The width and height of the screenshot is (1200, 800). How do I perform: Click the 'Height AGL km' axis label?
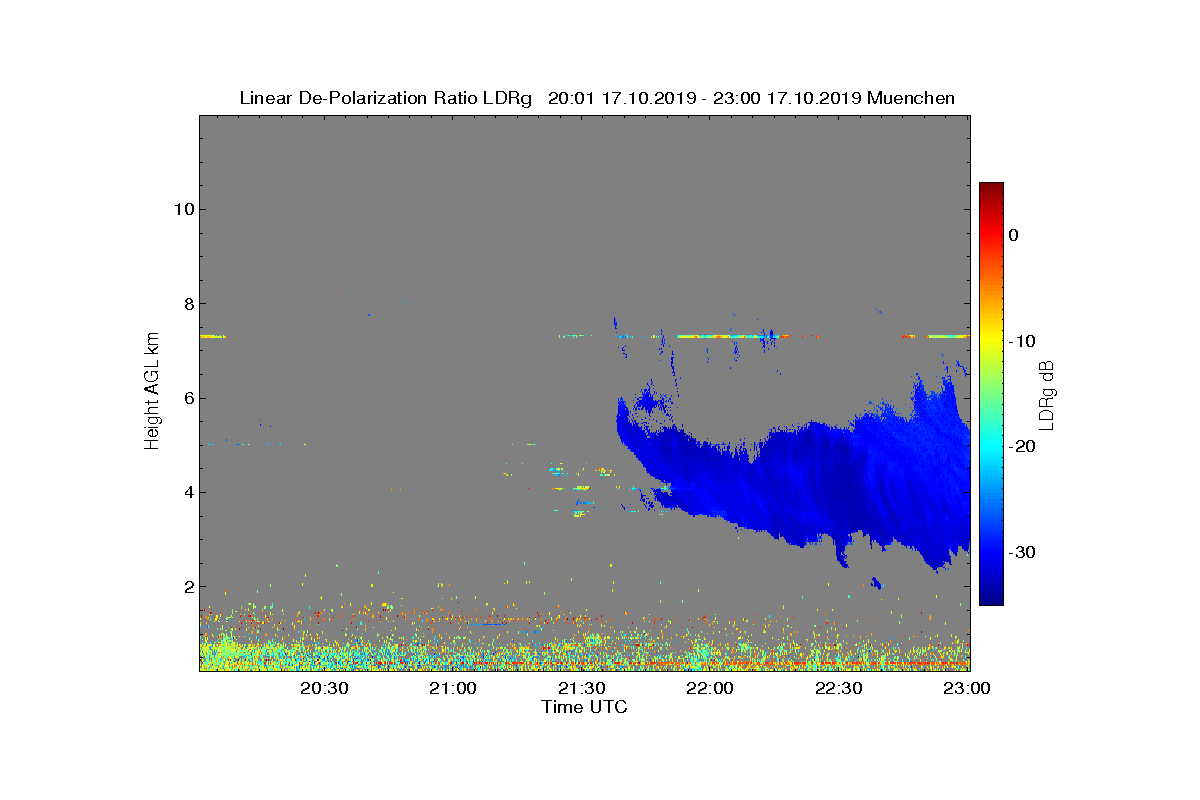pyautogui.click(x=152, y=392)
